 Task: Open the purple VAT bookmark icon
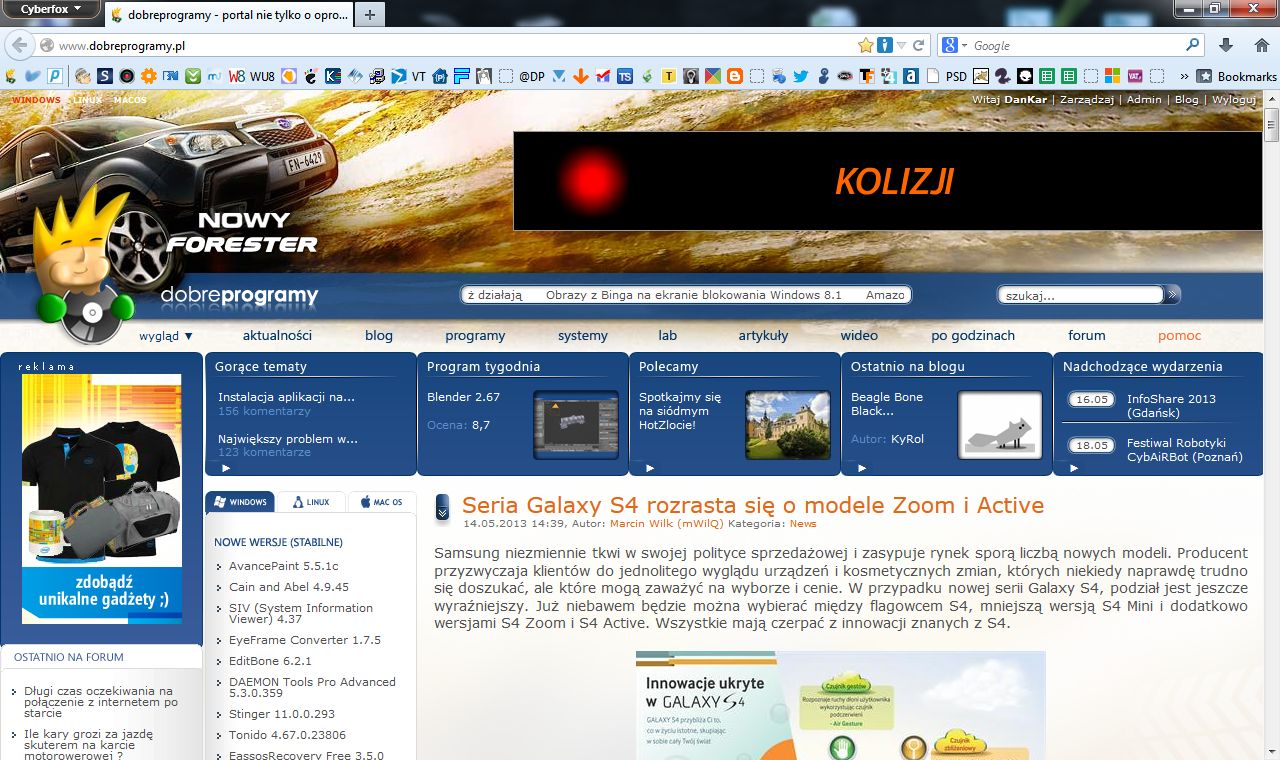tap(1135, 75)
